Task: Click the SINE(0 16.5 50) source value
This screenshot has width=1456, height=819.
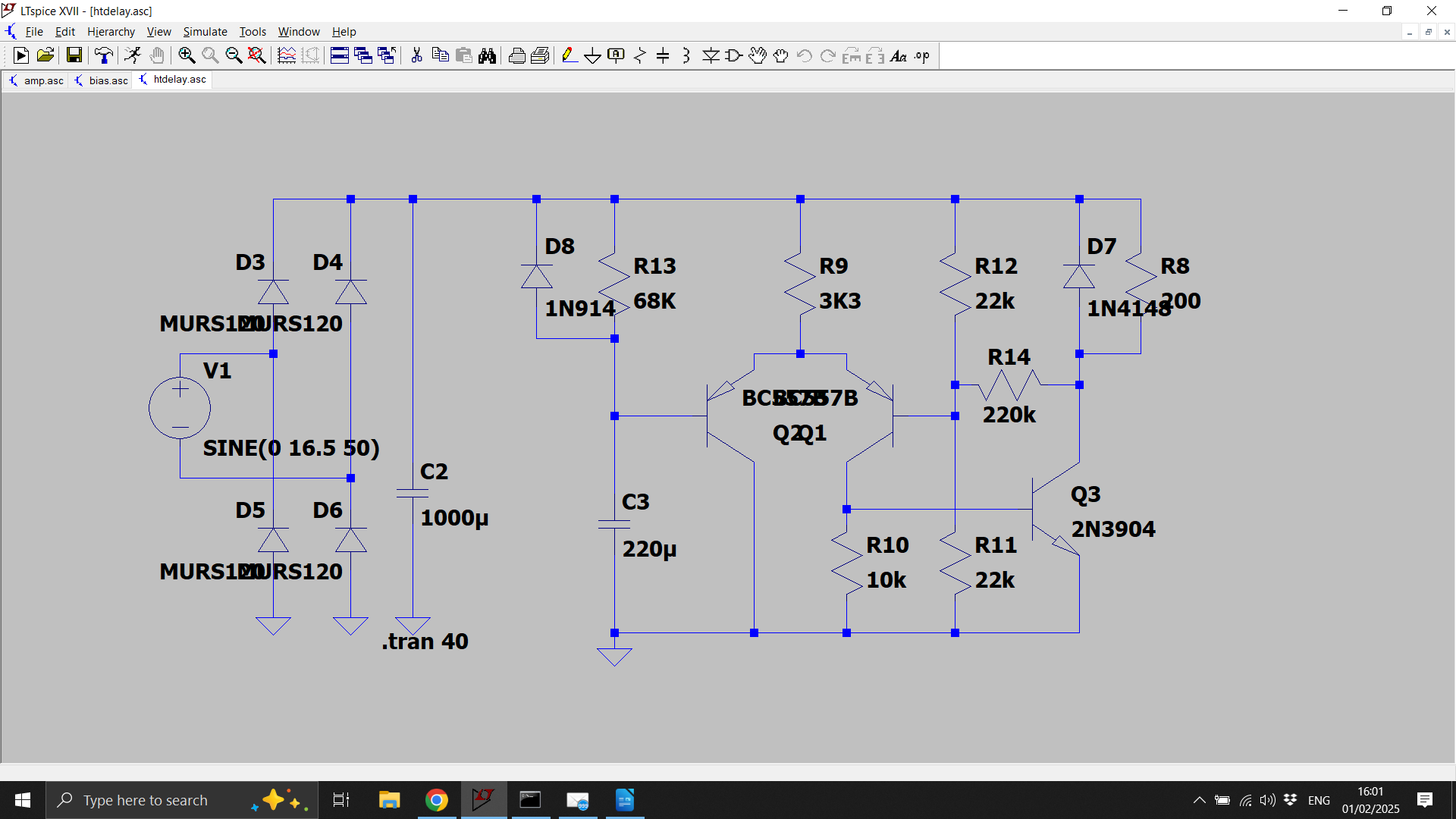Action: tap(291, 448)
